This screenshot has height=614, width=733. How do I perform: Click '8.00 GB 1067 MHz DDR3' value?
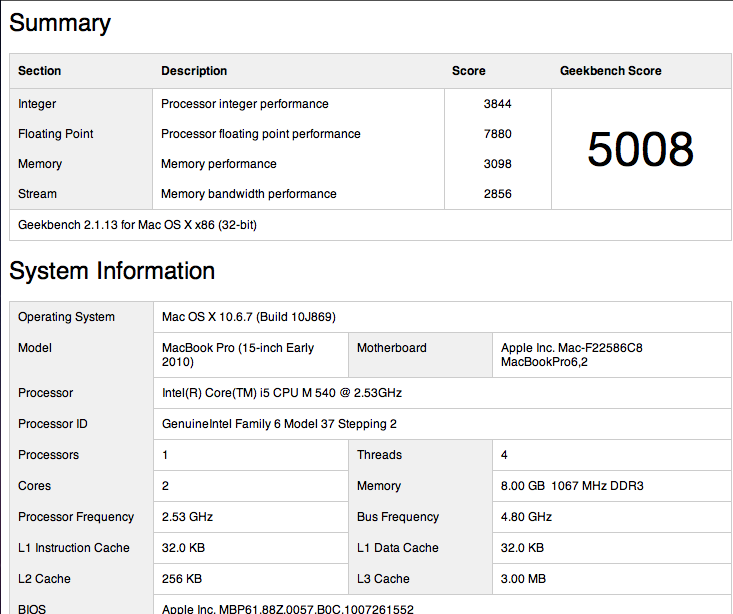coord(572,486)
